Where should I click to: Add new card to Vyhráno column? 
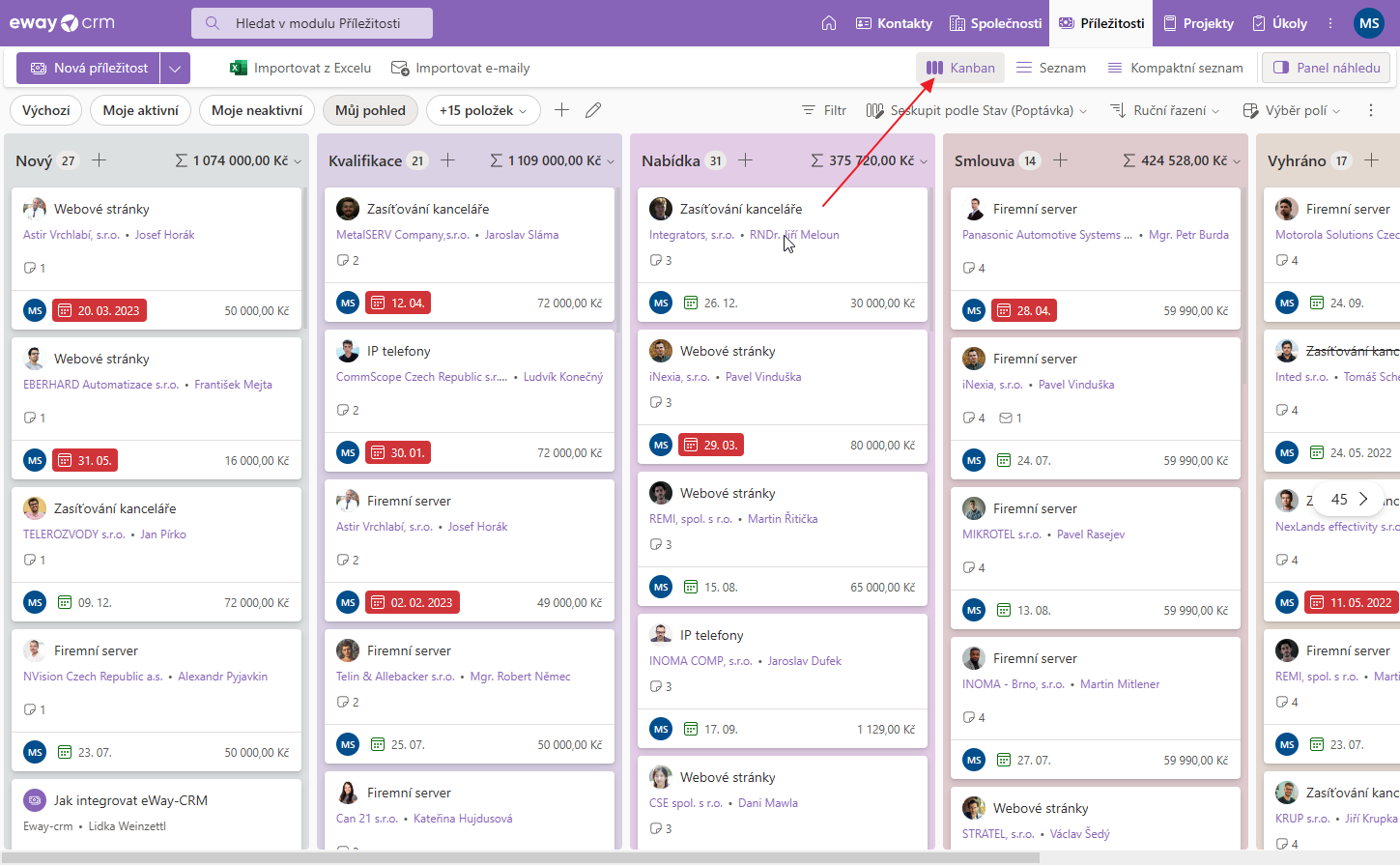click(1371, 160)
